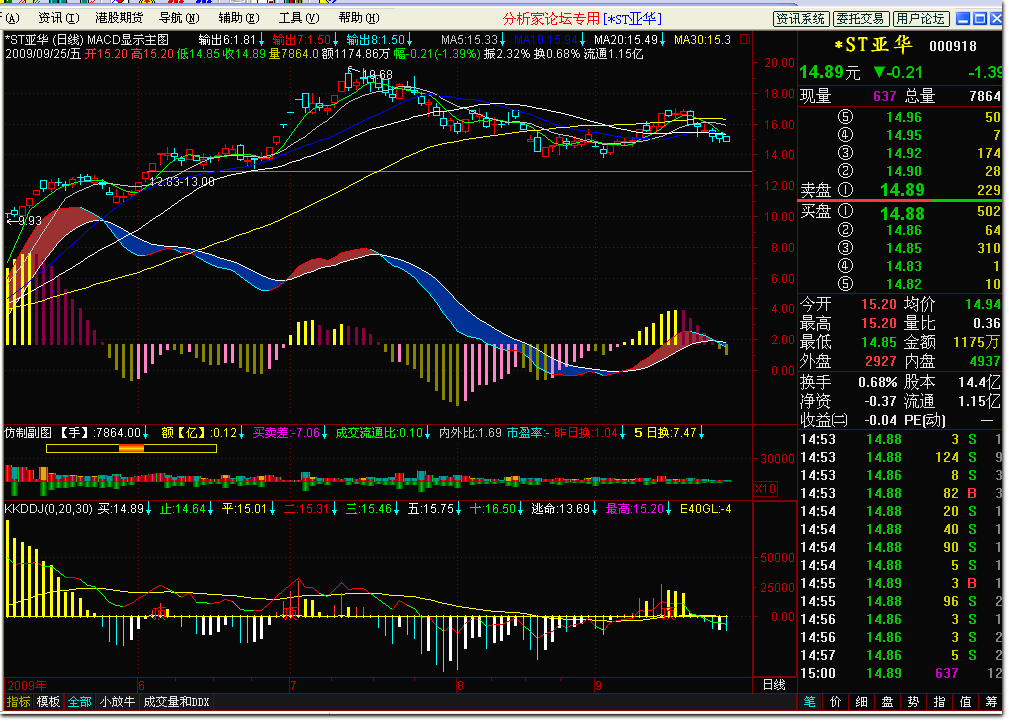Switch to the 模板 bottom tab
Screen dimensions: 1009x721
48,702
